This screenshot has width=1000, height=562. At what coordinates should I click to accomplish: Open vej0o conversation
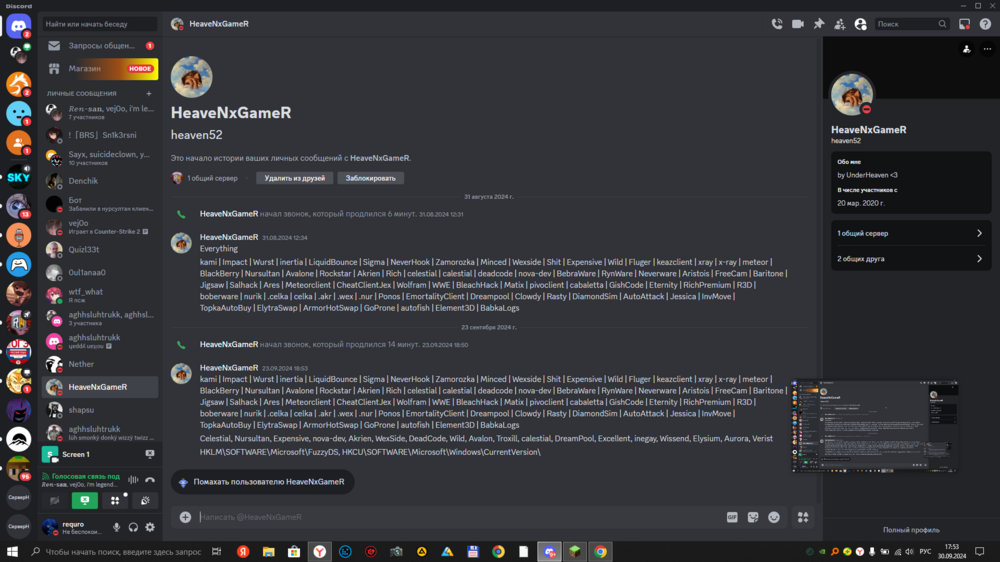[100, 226]
